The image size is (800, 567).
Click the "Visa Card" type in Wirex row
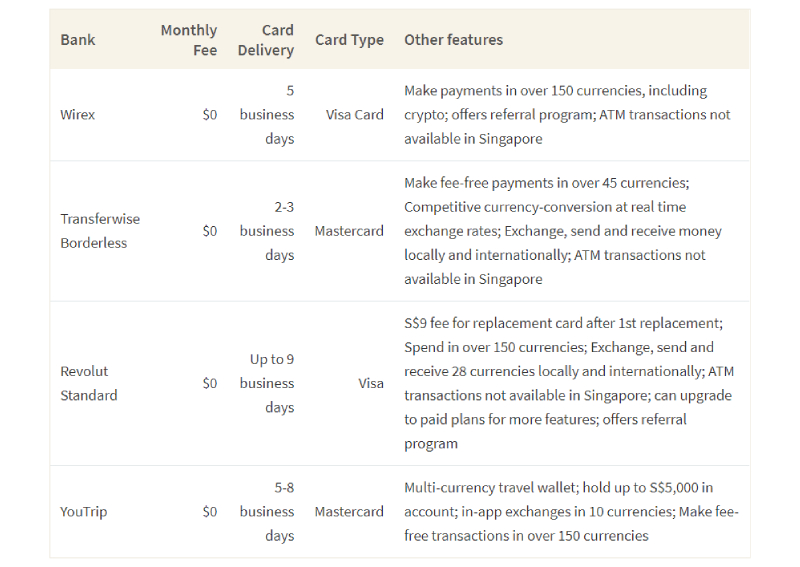point(354,115)
